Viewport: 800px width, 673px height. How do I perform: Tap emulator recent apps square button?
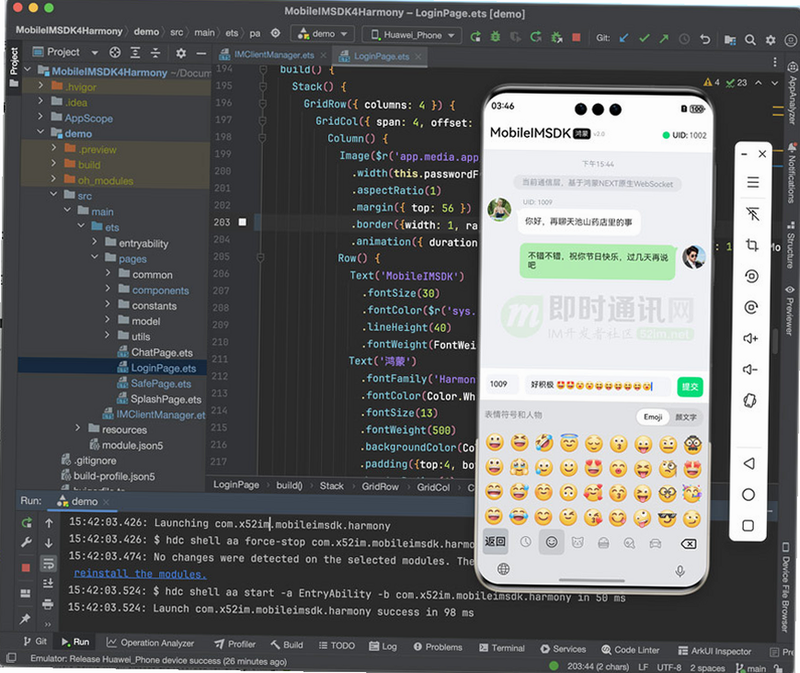[748, 526]
